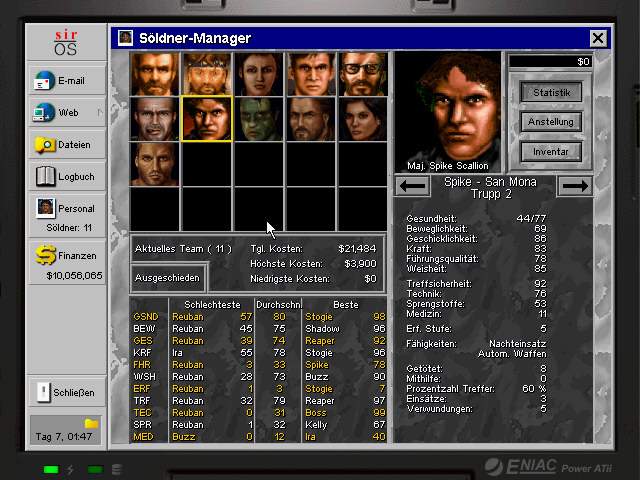Click Tgl. Kosten value $21,484
640x480 pixels.
(x=357, y=249)
